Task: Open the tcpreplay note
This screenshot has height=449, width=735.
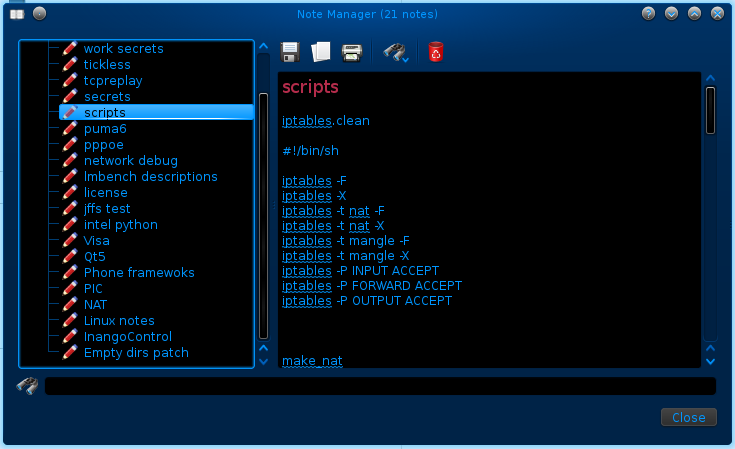Action: click(x=113, y=81)
